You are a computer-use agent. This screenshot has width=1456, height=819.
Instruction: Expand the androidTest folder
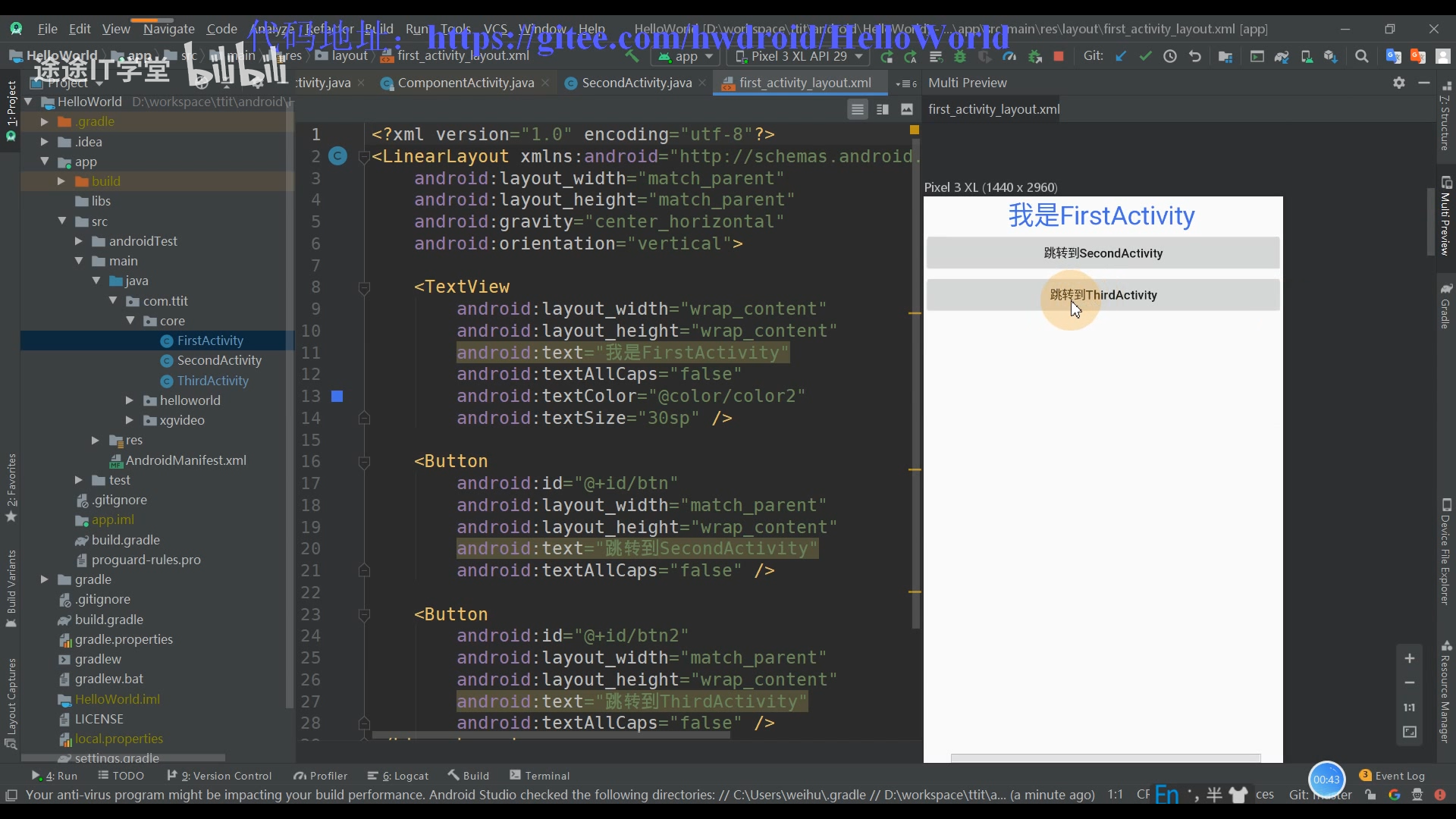tap(78, 241)
